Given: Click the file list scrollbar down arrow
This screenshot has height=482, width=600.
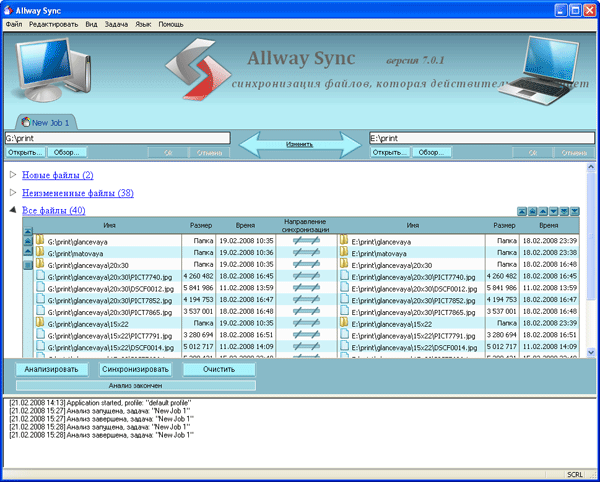Looking at the screenshot, I should click(x=591, y=352).
